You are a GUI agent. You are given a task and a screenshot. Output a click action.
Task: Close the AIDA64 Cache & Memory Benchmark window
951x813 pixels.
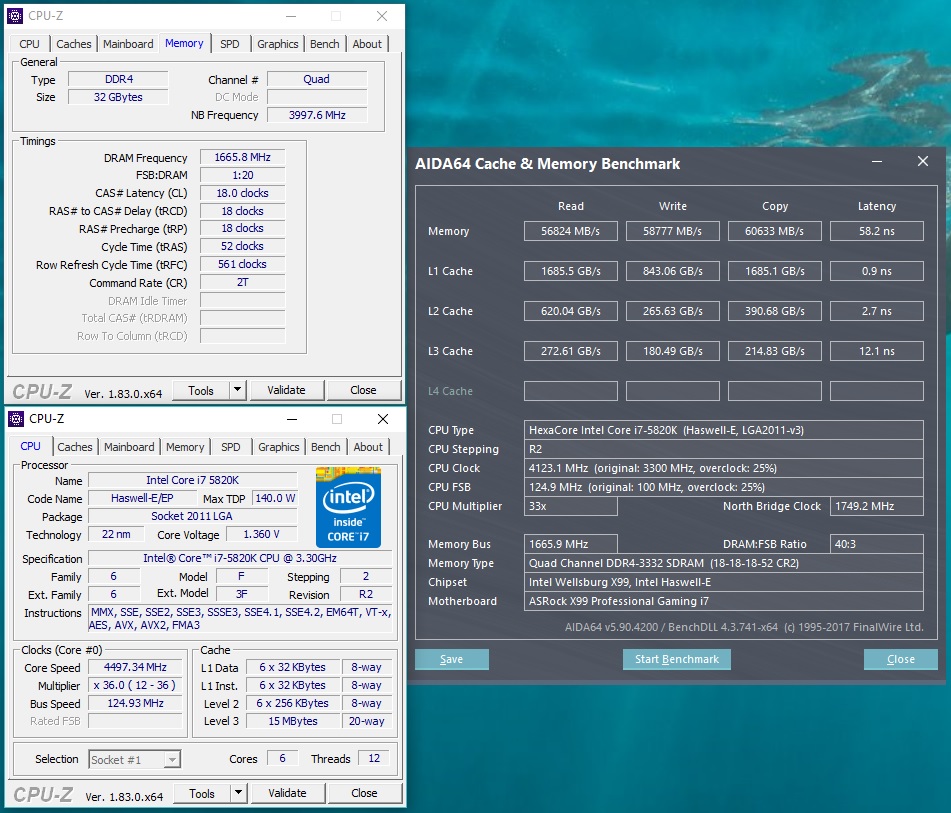tap(922, 162)
